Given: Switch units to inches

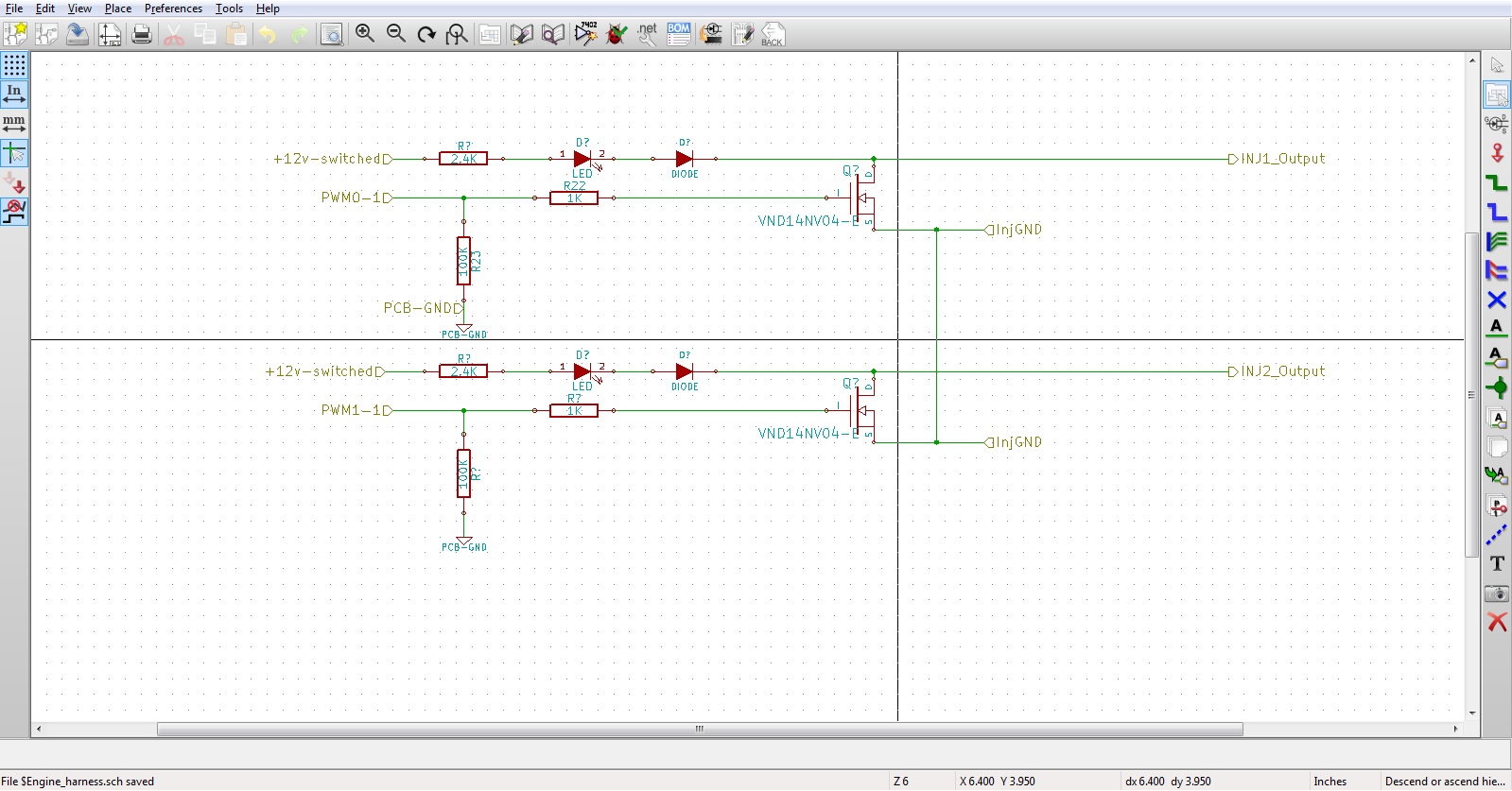Looking at the screenshot, I should [14, 95].
